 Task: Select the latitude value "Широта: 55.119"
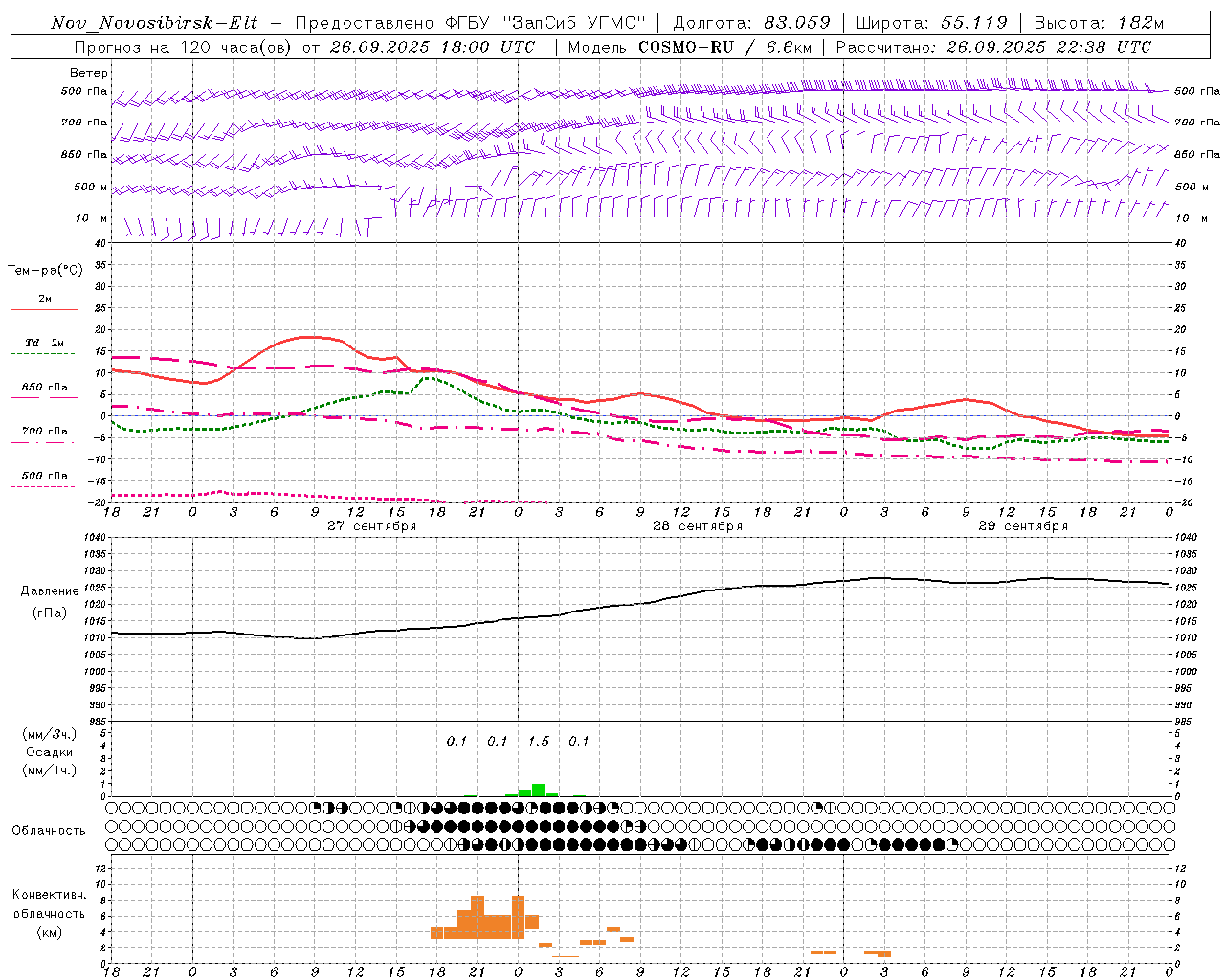pyautogui.click(x=931, y=23)
